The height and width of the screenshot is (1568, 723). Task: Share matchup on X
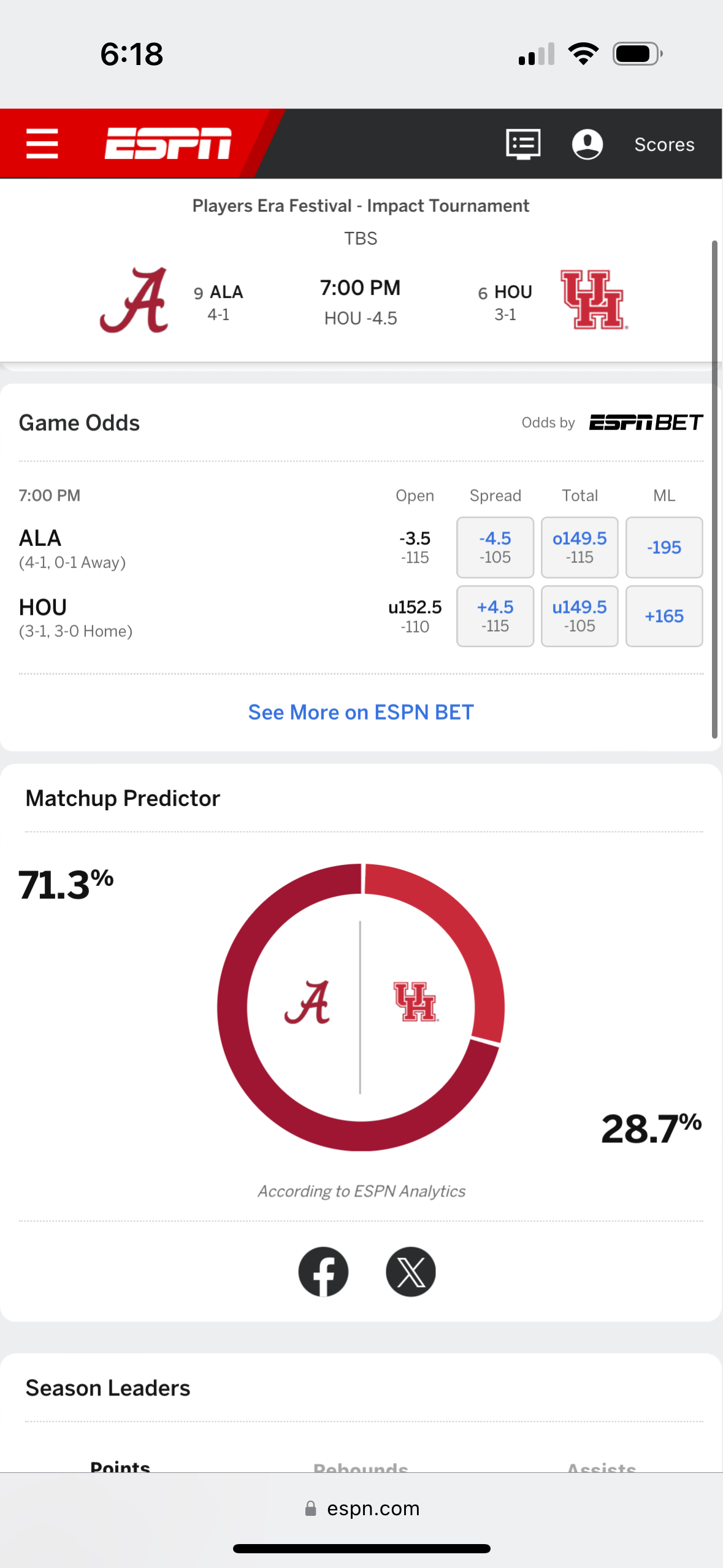click(411, 1272)
